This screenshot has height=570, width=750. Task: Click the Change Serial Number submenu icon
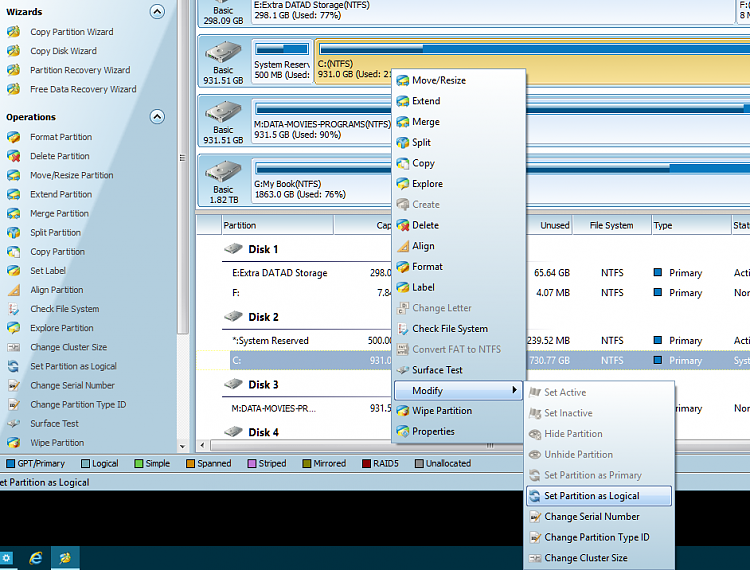point(535,517)
